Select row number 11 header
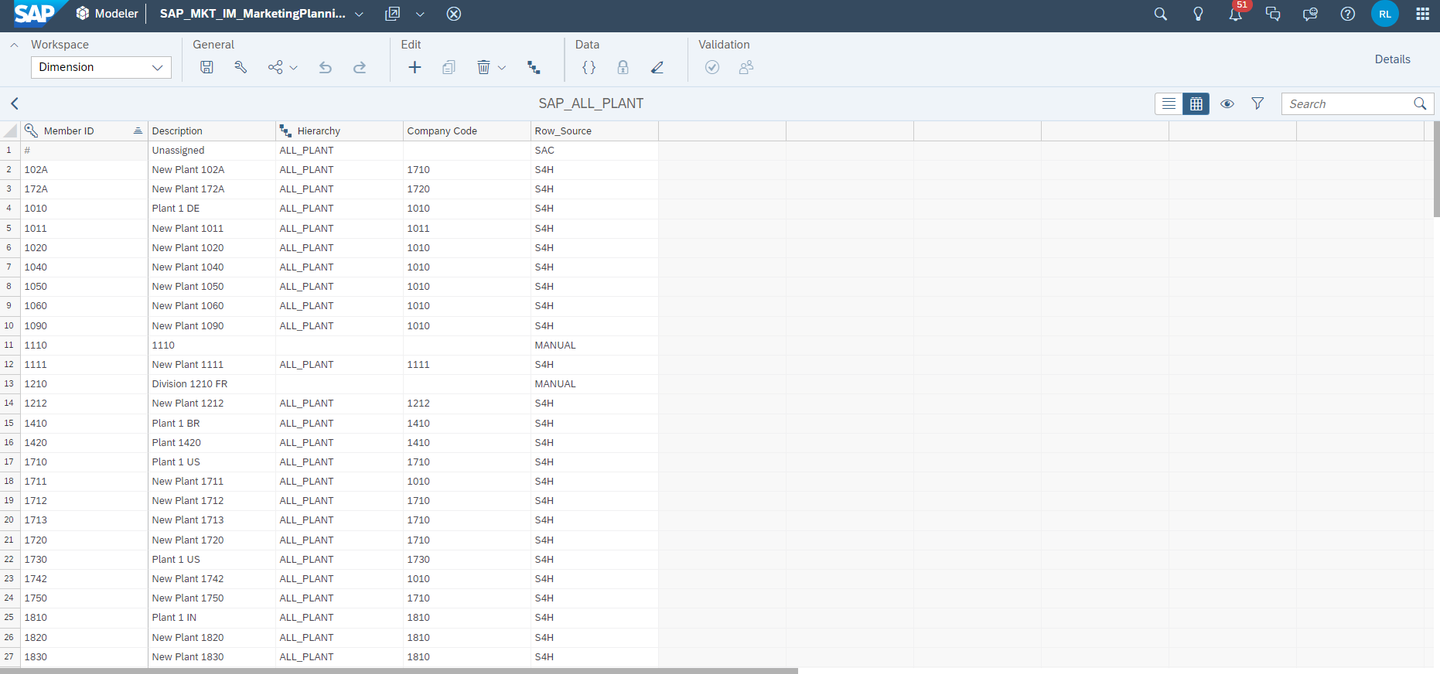The image size is (1440, 674). click(x=10, y=345)
